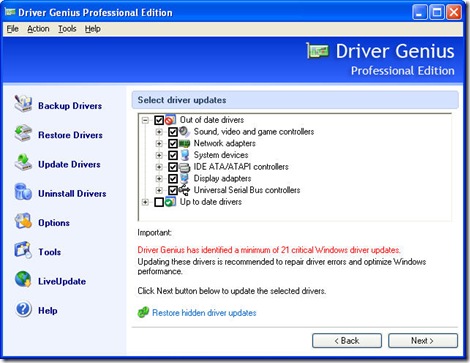Viewport: 470px width, 363px height.
Task: Click the Driver Genius title bar app icon
Action: [10, 12]
